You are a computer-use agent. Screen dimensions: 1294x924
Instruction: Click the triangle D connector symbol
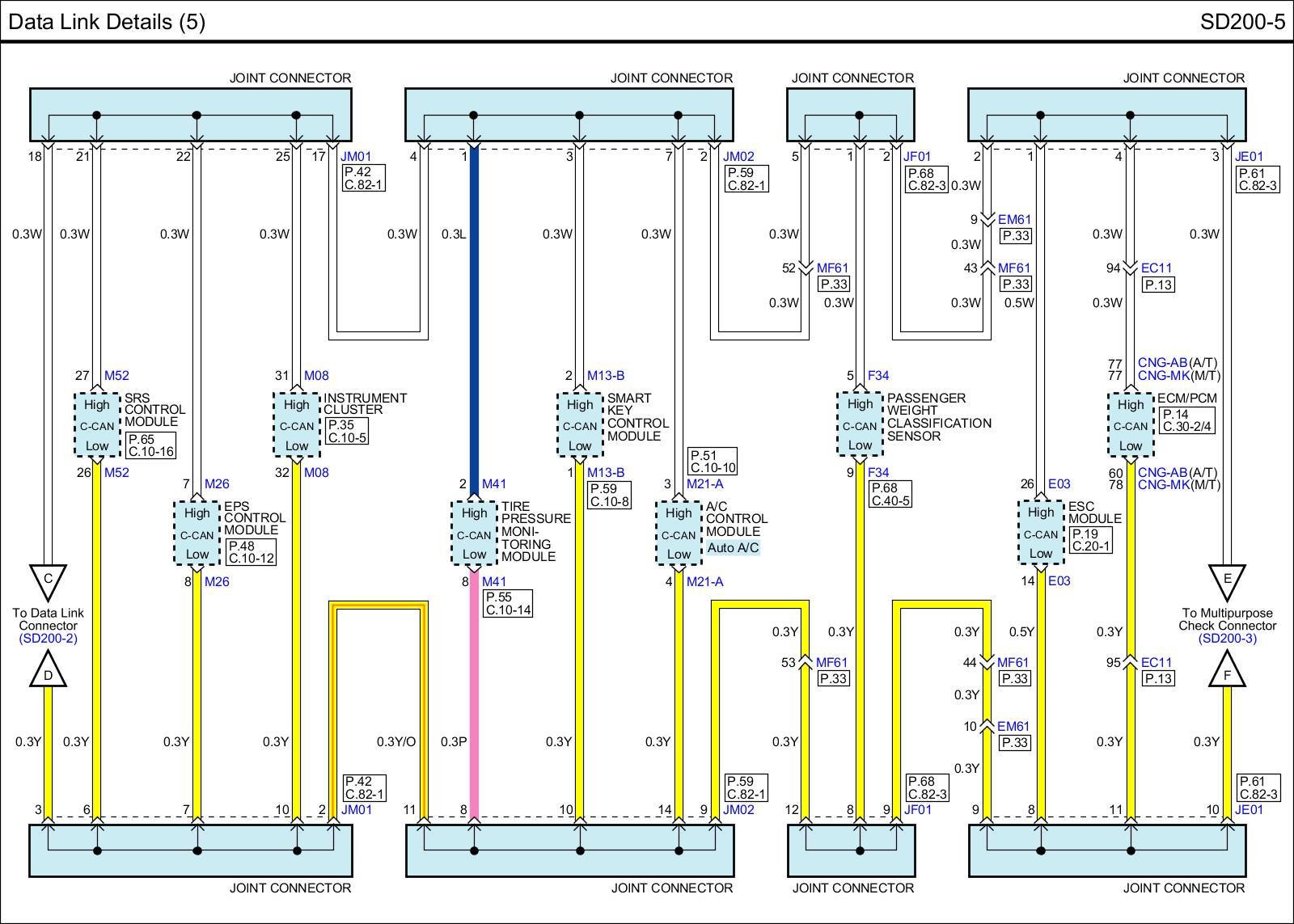(x=48, y=673)
